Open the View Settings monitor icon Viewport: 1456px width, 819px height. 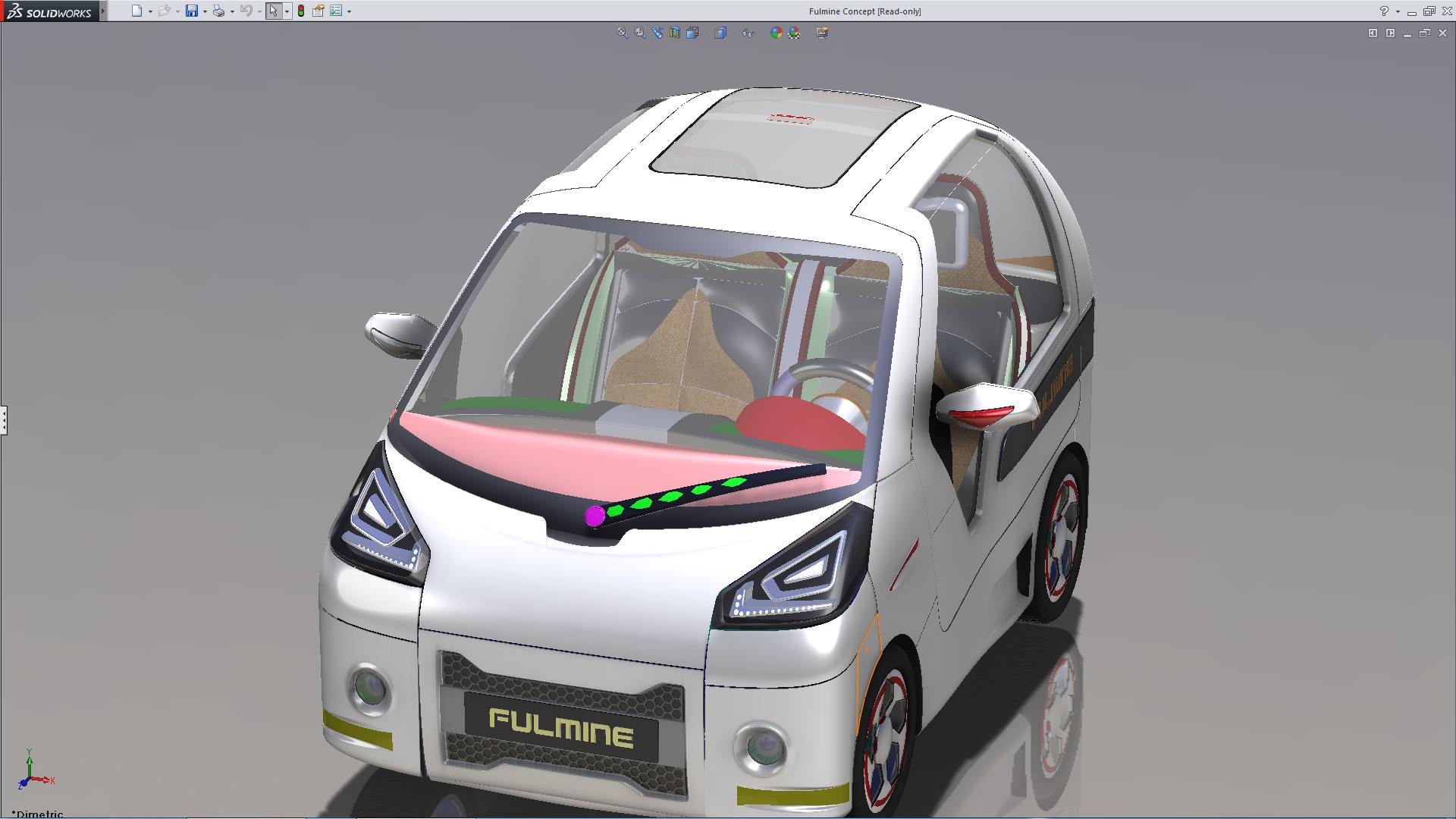click(822, 33)
